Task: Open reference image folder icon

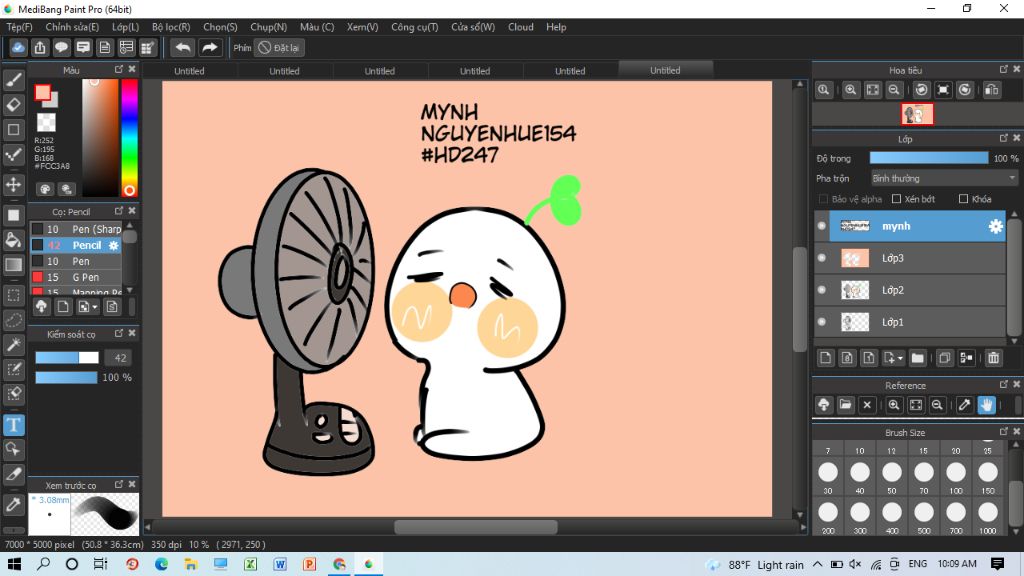Action: coord(845,405)
